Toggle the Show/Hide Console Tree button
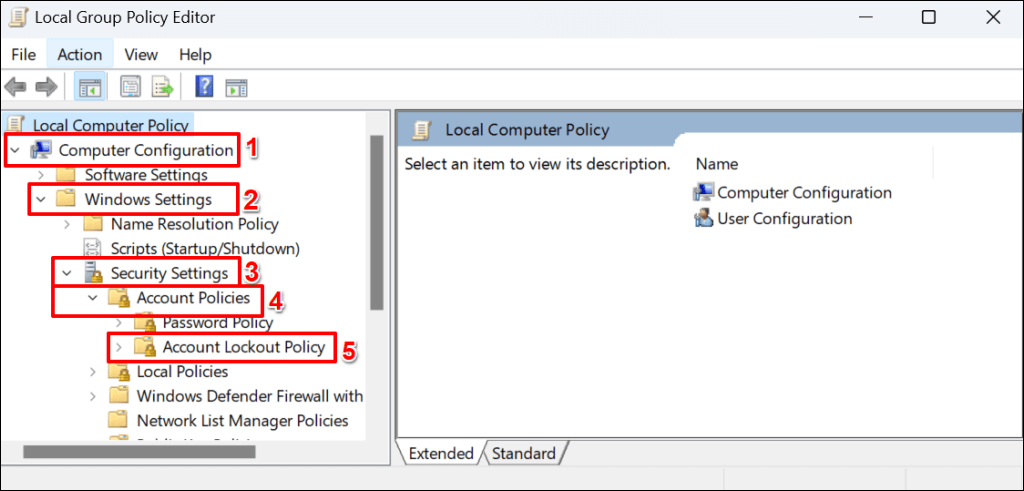 point(88,88)
